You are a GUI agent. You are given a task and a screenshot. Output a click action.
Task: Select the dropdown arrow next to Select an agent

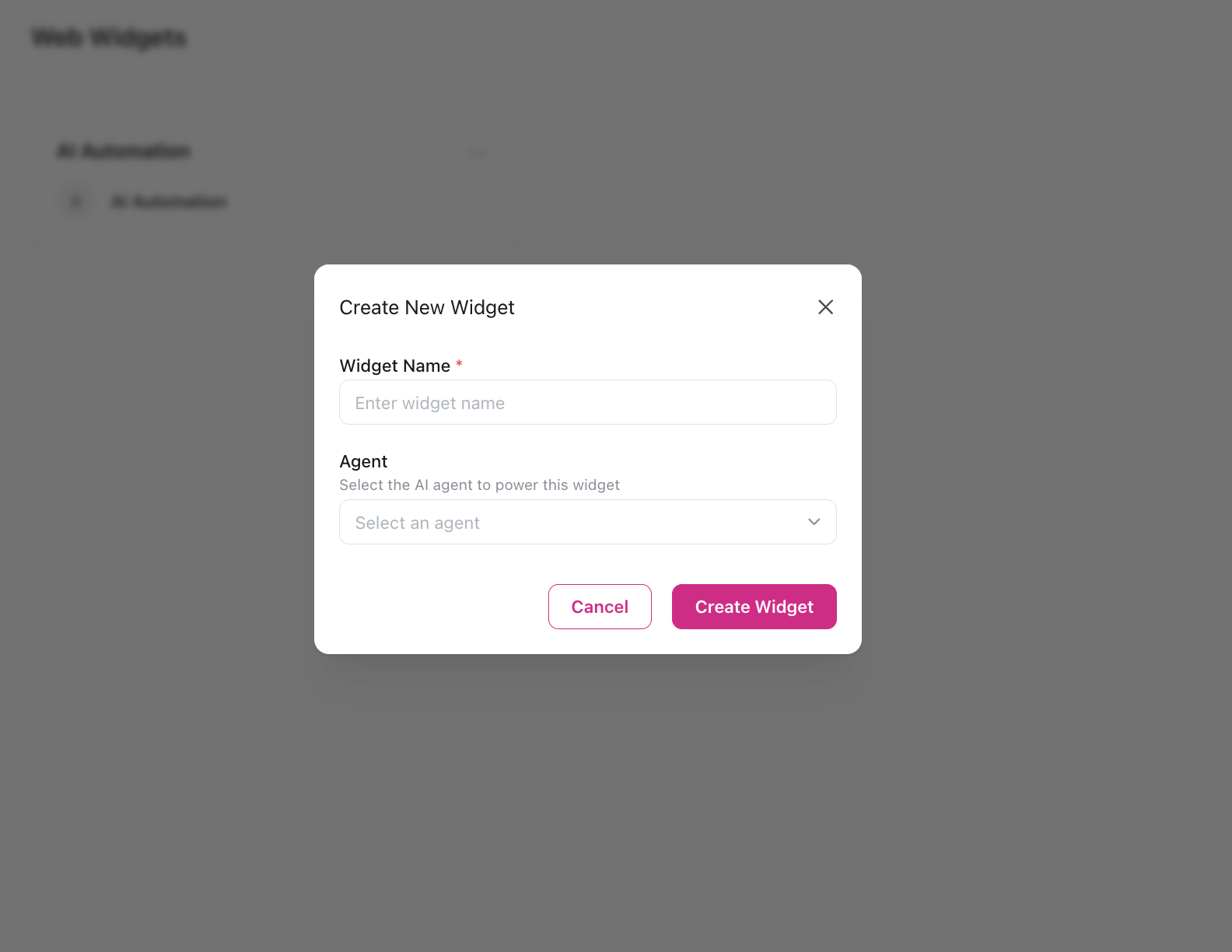click(x=814, y=522)
